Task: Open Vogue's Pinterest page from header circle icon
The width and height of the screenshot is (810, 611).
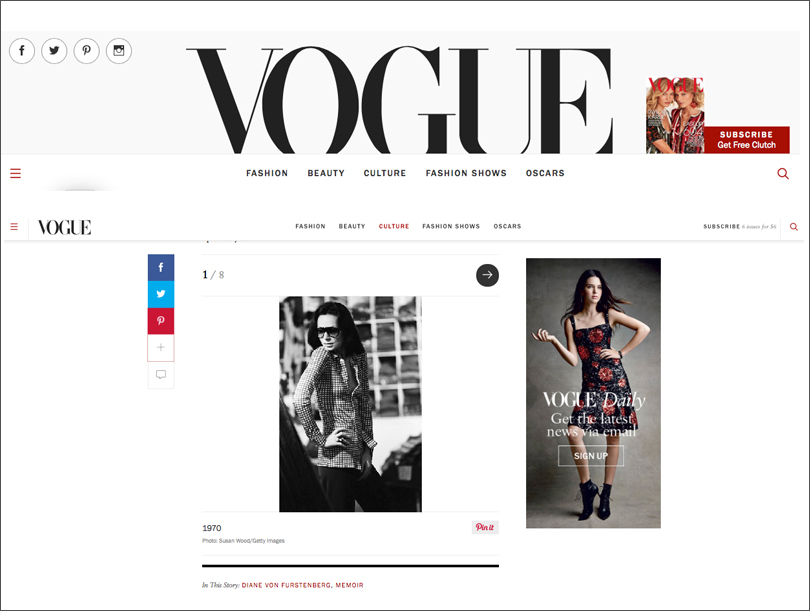Action: click(86, 51)
